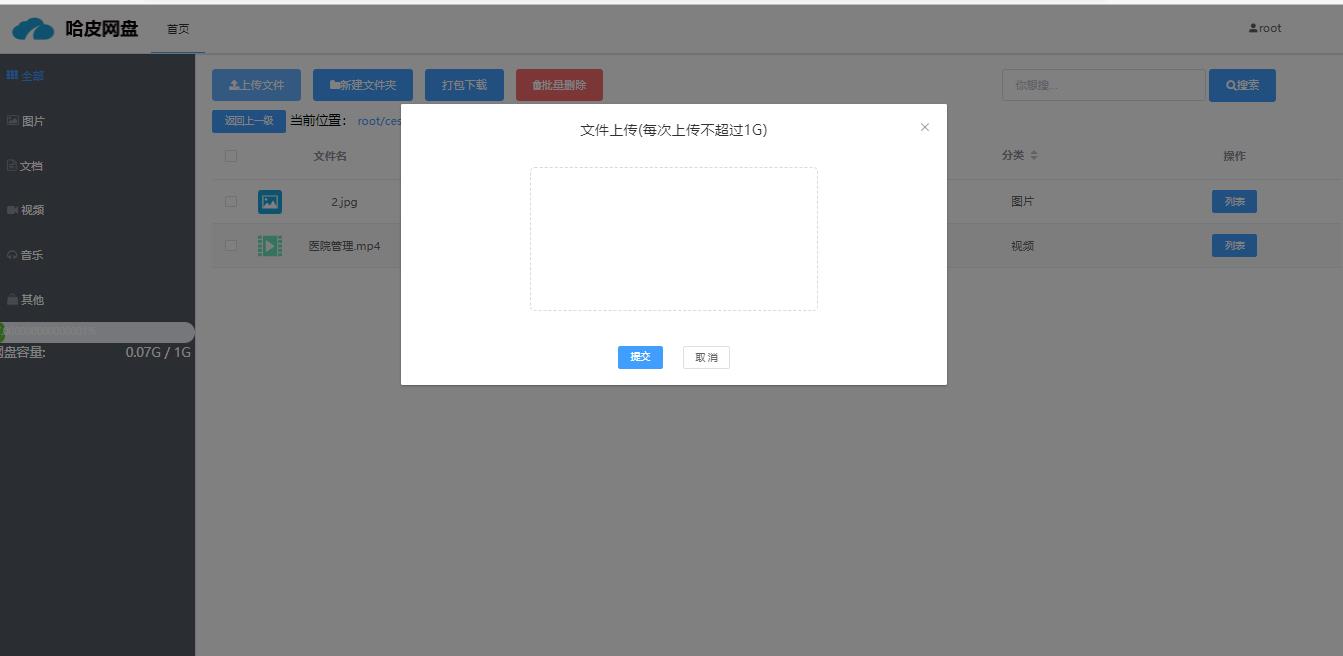The image size is (1343, 656).
Task: Open the 文档 category in sidebar
Action: [27, 166]
